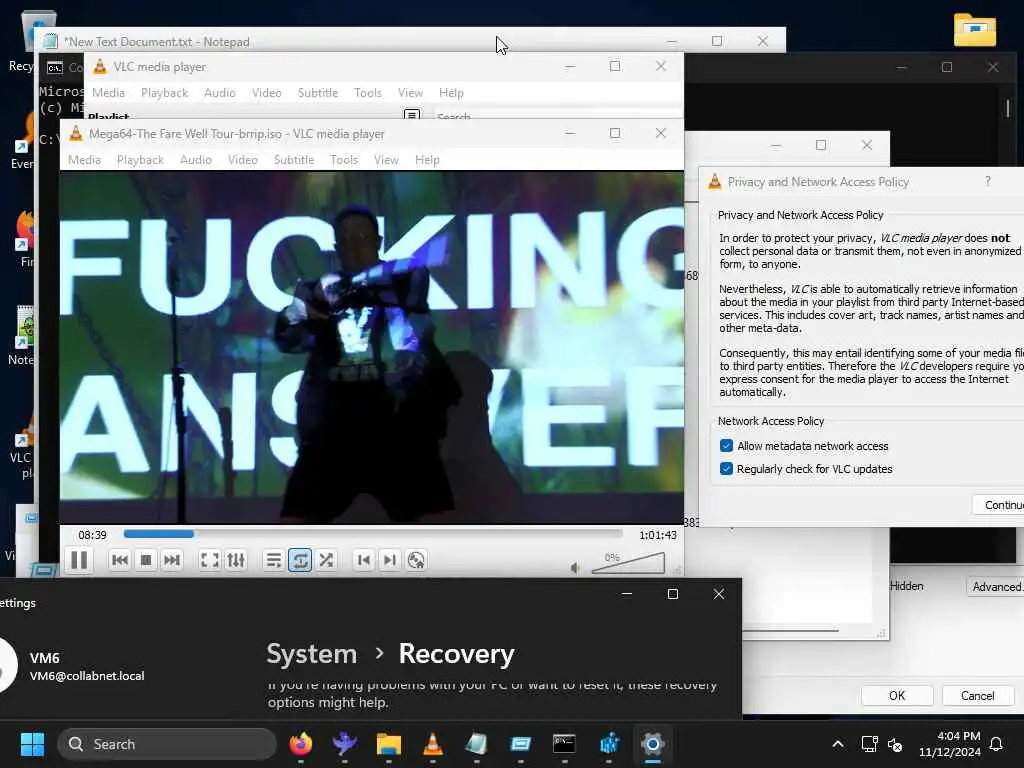Open Subtitle menu in Mega64 VLC window

294,160
